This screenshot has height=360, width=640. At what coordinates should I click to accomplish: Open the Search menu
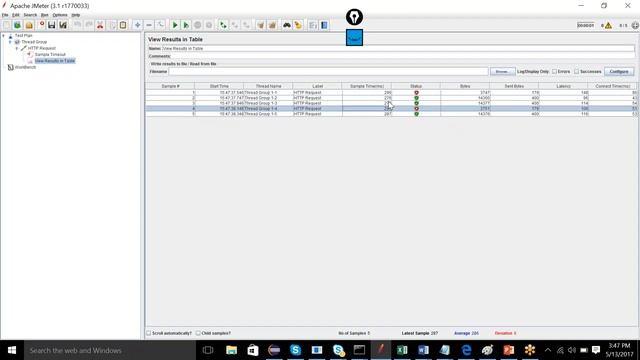[x=30, y=15]
